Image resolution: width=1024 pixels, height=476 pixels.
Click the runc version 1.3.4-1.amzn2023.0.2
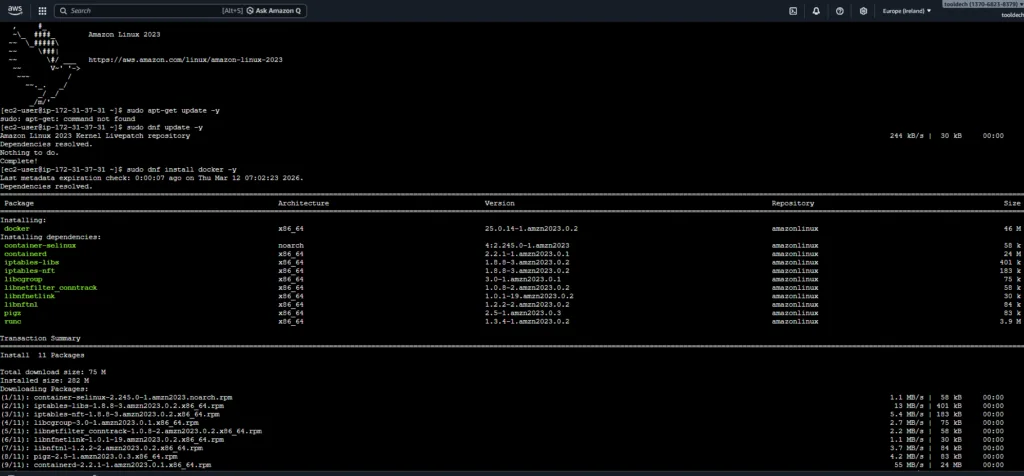coord(527,321)
